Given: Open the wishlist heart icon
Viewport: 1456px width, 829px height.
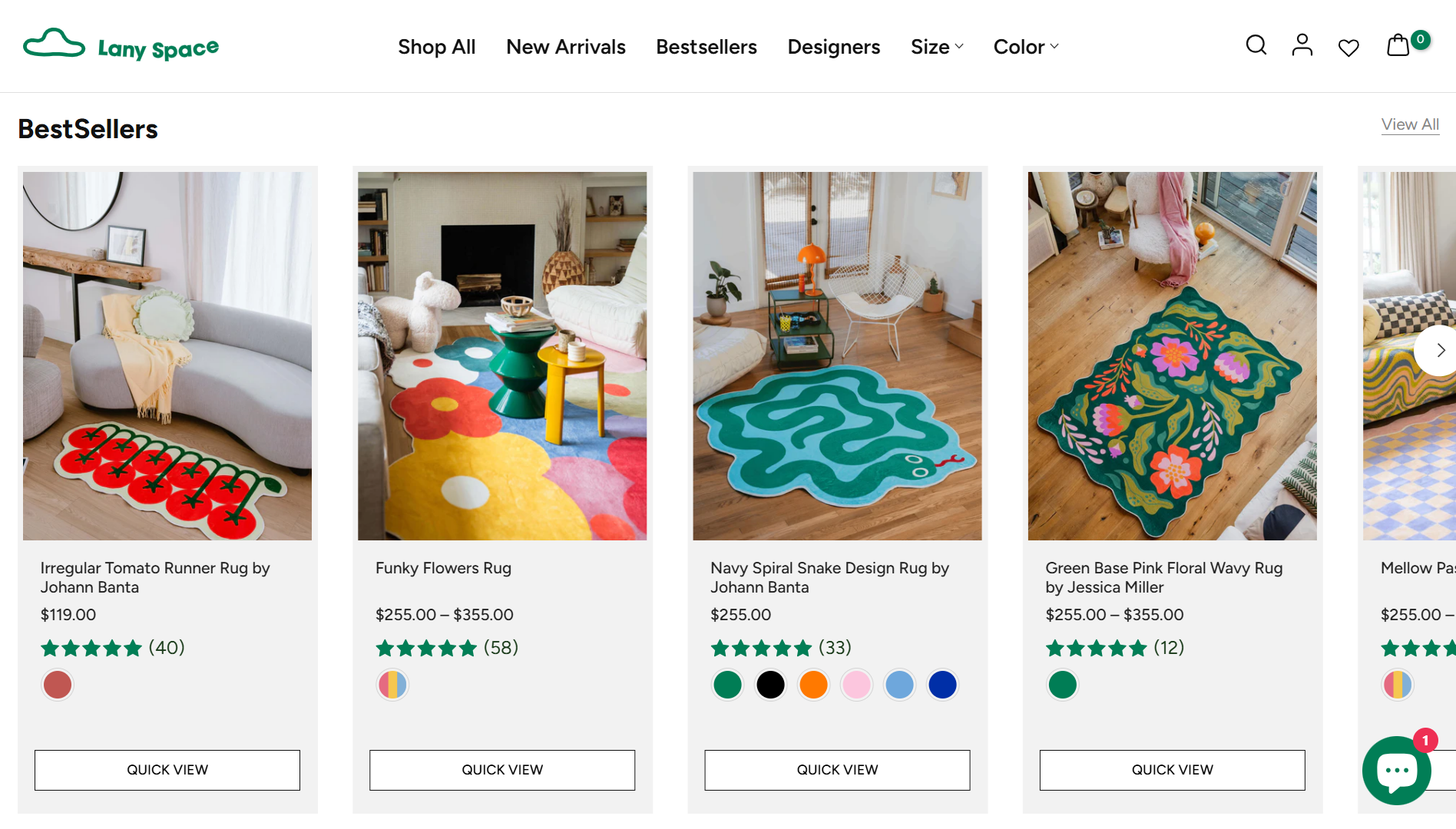Looking at the screenshot, I should tap(1348, 48).
